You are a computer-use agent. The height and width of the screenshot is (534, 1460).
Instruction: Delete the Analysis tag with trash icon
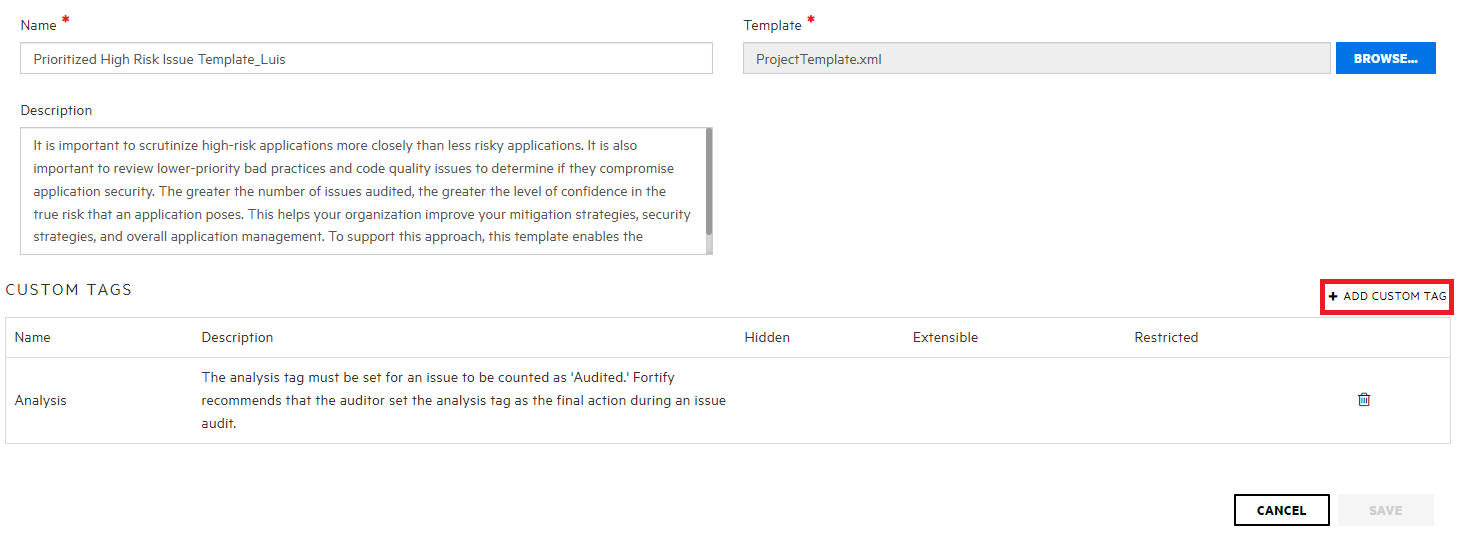[x=1364, y=399]
